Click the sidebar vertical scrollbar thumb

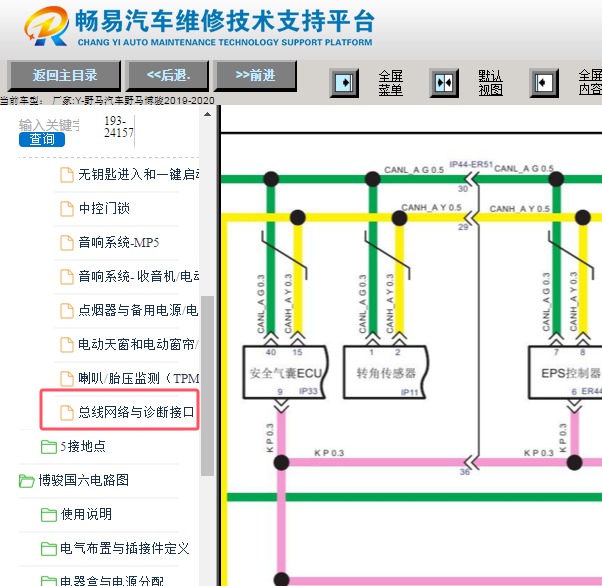coord(207,386)
